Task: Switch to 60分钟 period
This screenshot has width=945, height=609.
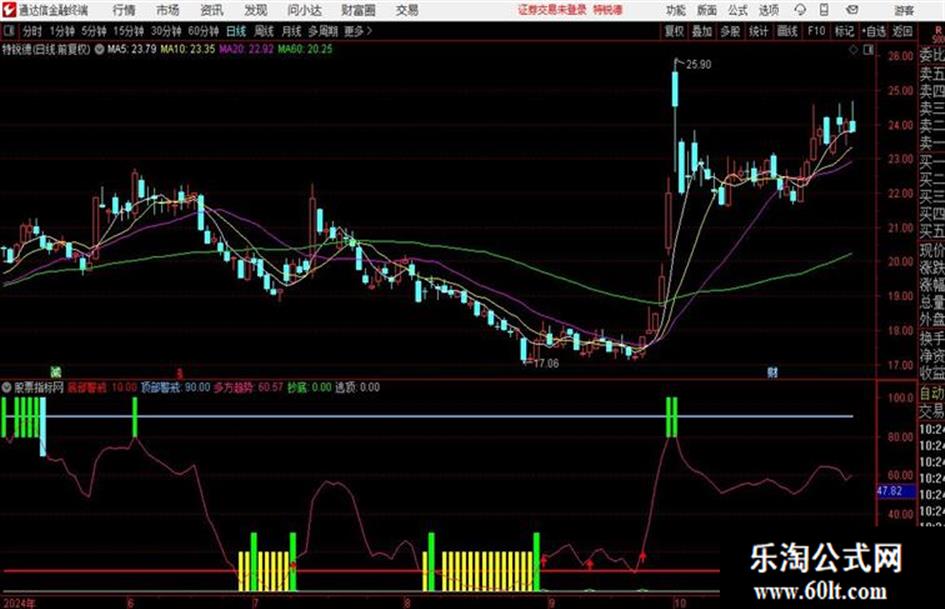Action: (x=203, y=31)
